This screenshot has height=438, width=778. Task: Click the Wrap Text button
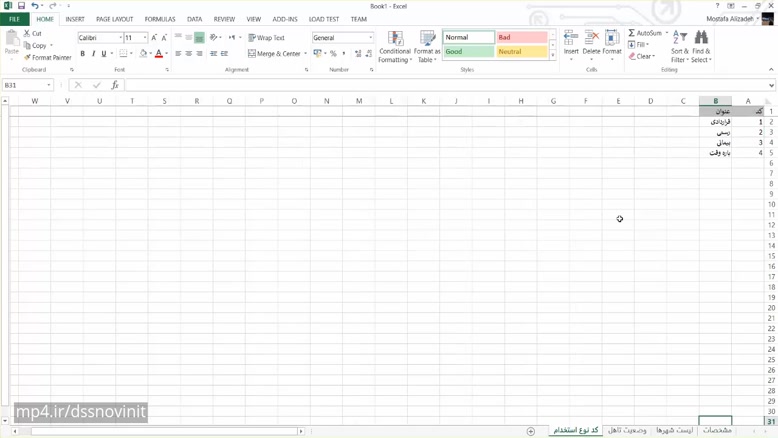267,38
